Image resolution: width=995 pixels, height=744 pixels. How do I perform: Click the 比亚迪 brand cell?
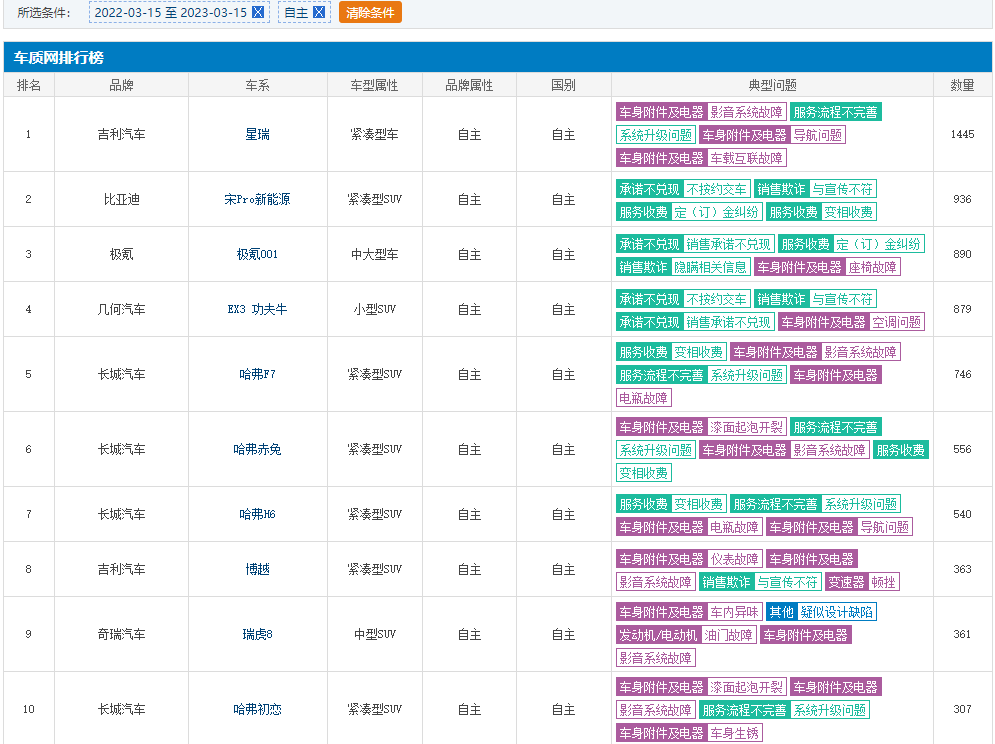[x=121, y=199]
